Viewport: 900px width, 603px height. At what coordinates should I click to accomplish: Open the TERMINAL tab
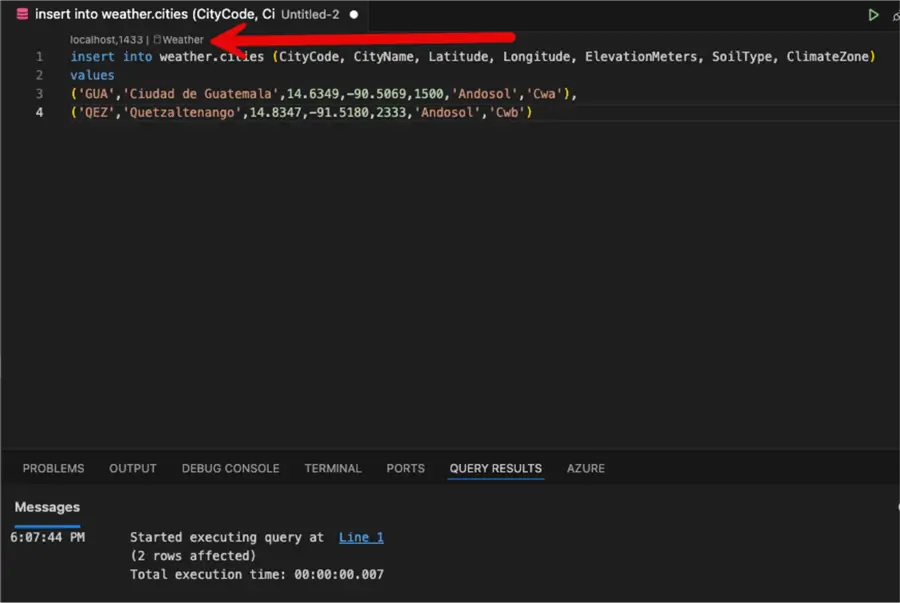point(332,468)
